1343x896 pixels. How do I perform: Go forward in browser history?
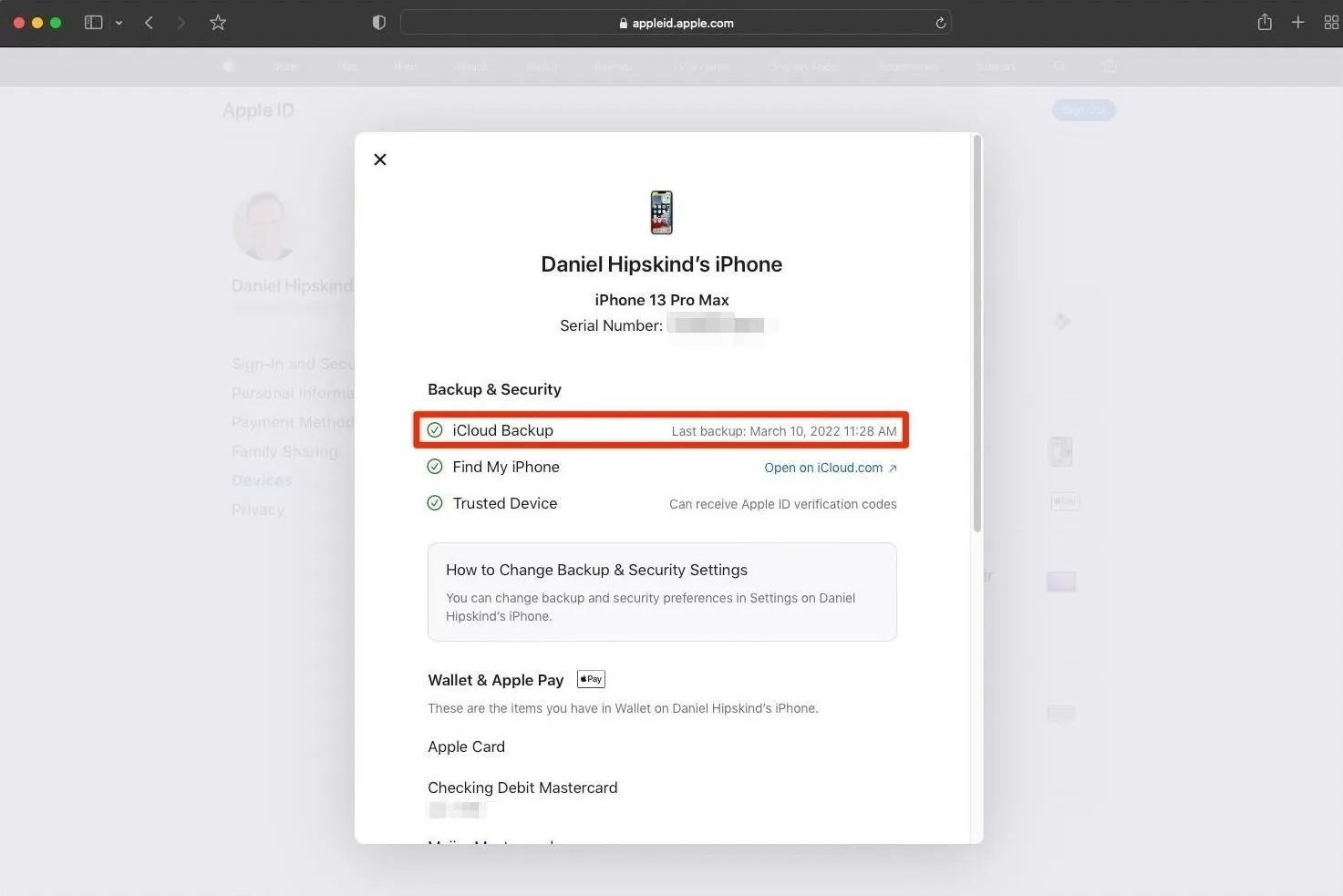tap(181, 23)
